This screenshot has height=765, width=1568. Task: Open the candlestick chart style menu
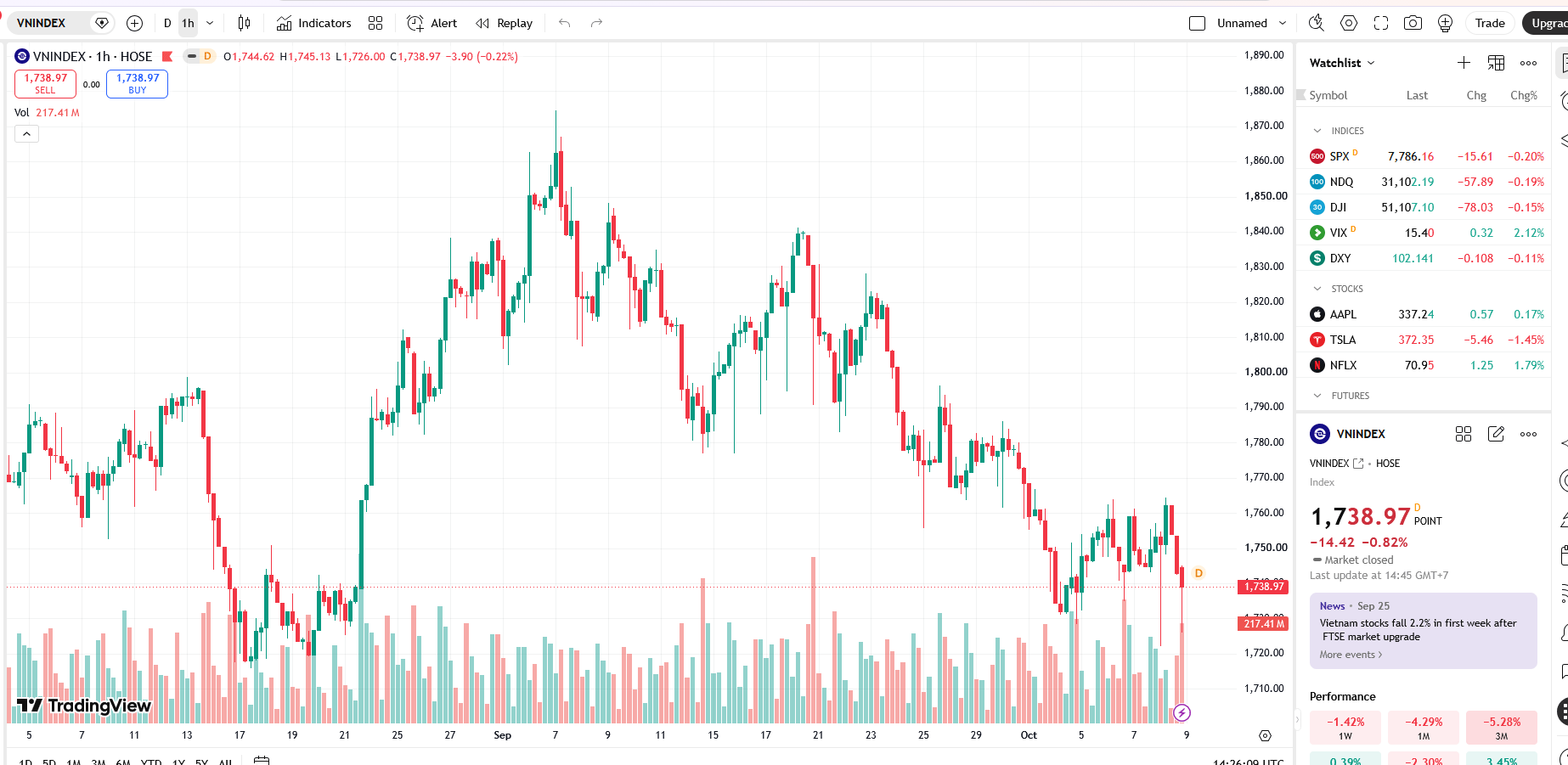coord(244,23)
